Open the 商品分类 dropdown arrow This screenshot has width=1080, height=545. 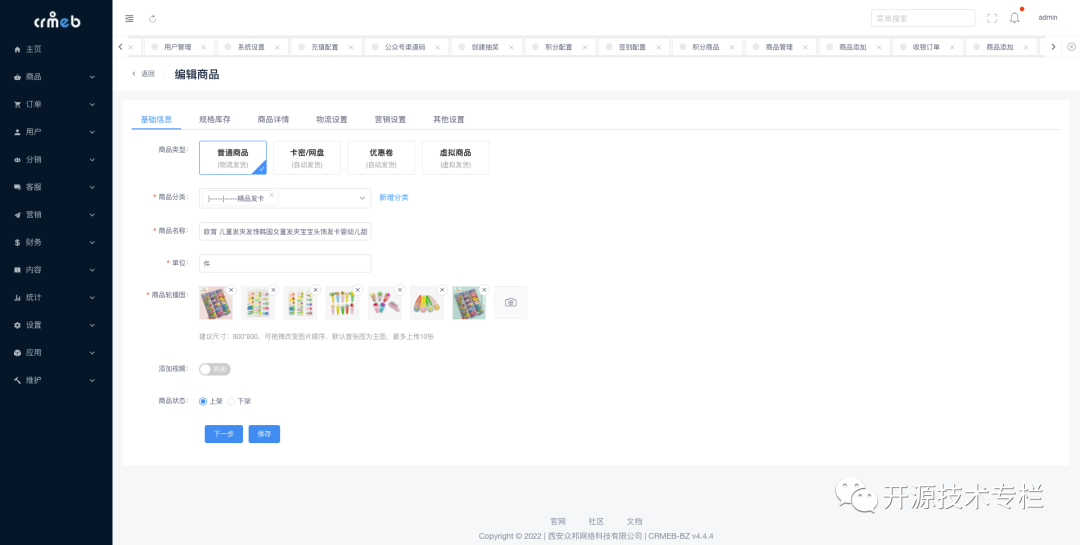[x=362, y=198]
